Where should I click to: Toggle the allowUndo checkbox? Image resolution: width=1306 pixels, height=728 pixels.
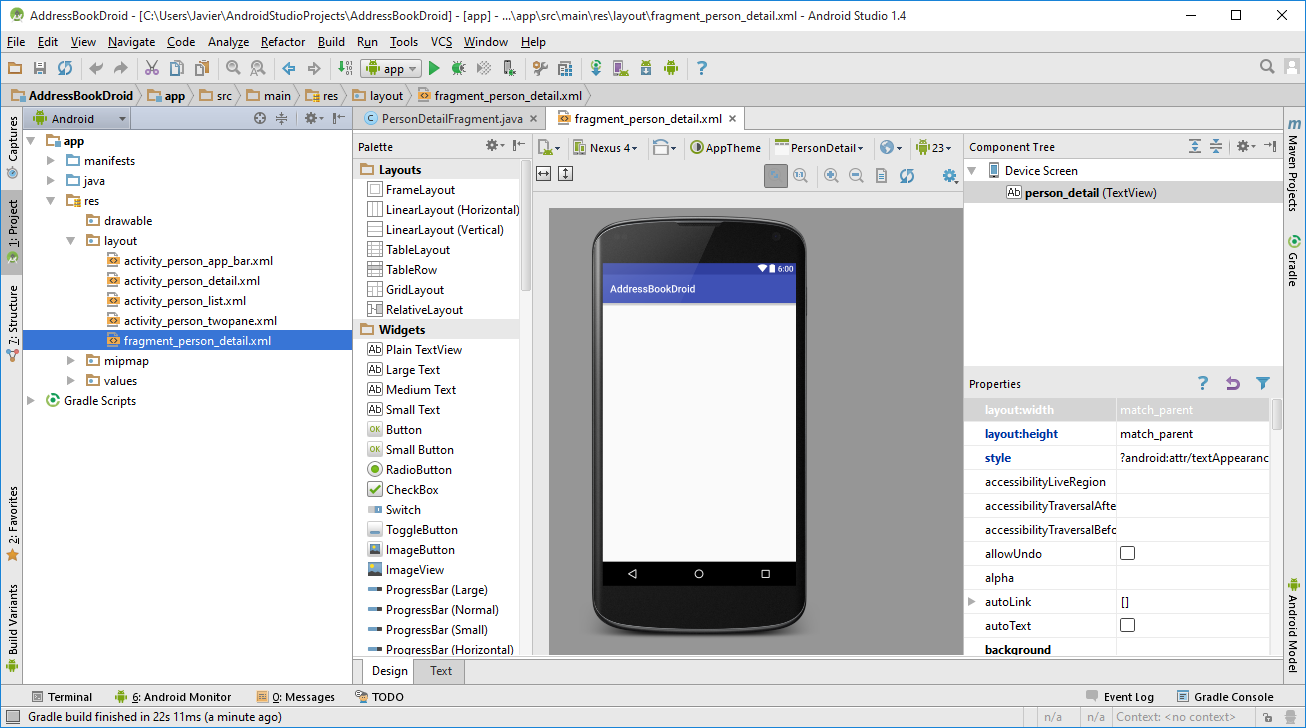pos(1127,554)
